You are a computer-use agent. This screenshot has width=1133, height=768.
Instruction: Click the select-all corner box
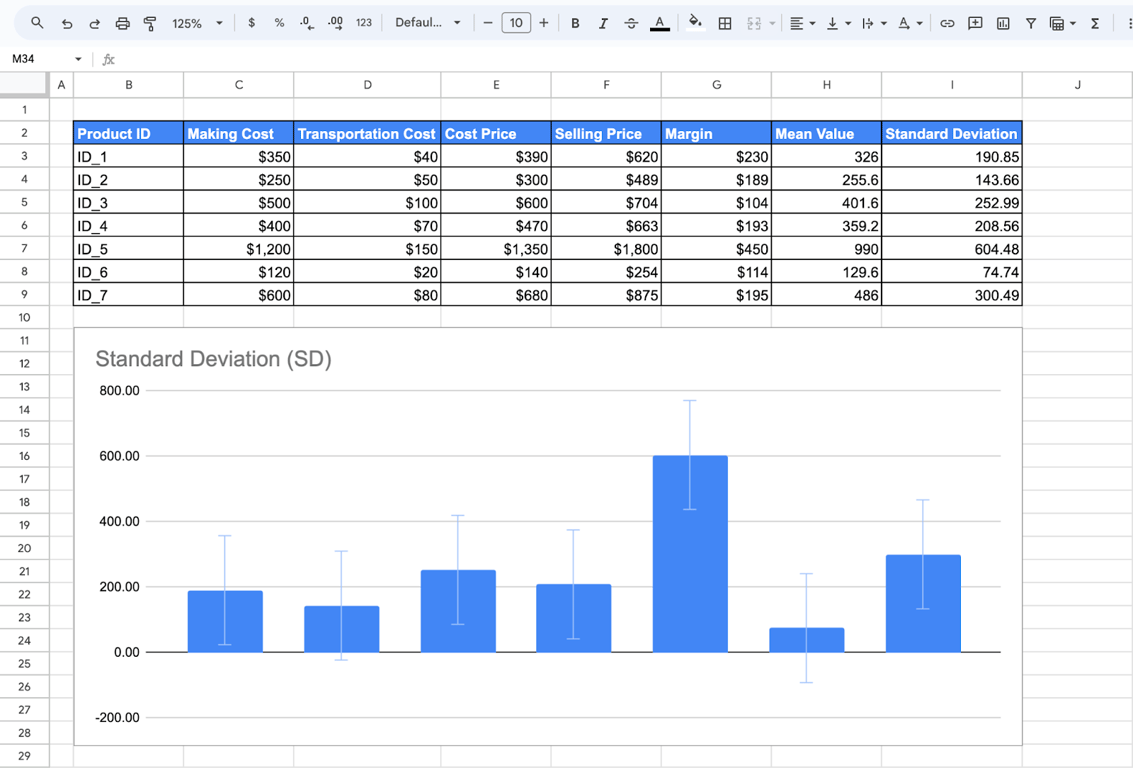pos(25,85)
